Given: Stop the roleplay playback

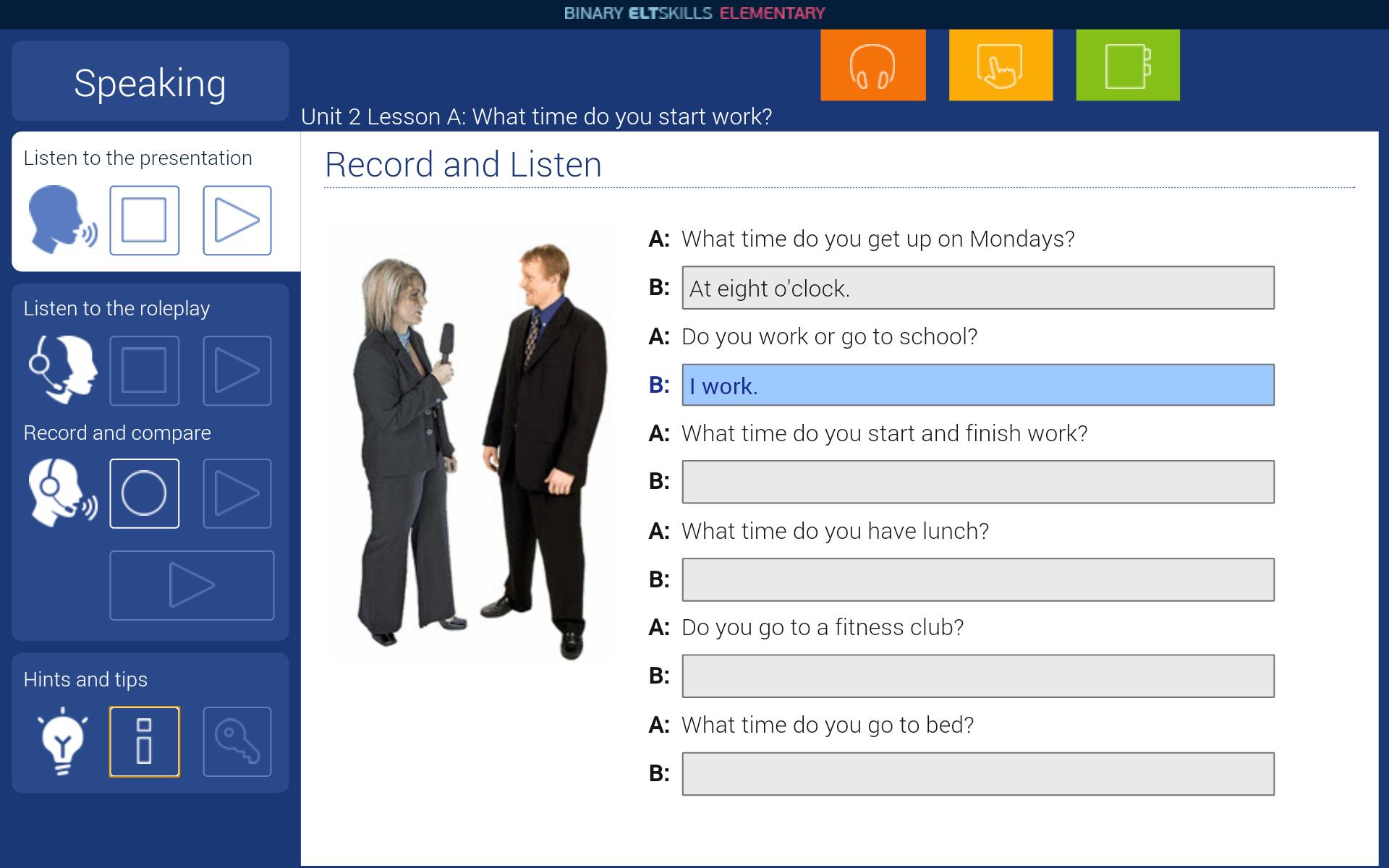Looking at the screenshot, I should tap(145, 371).
